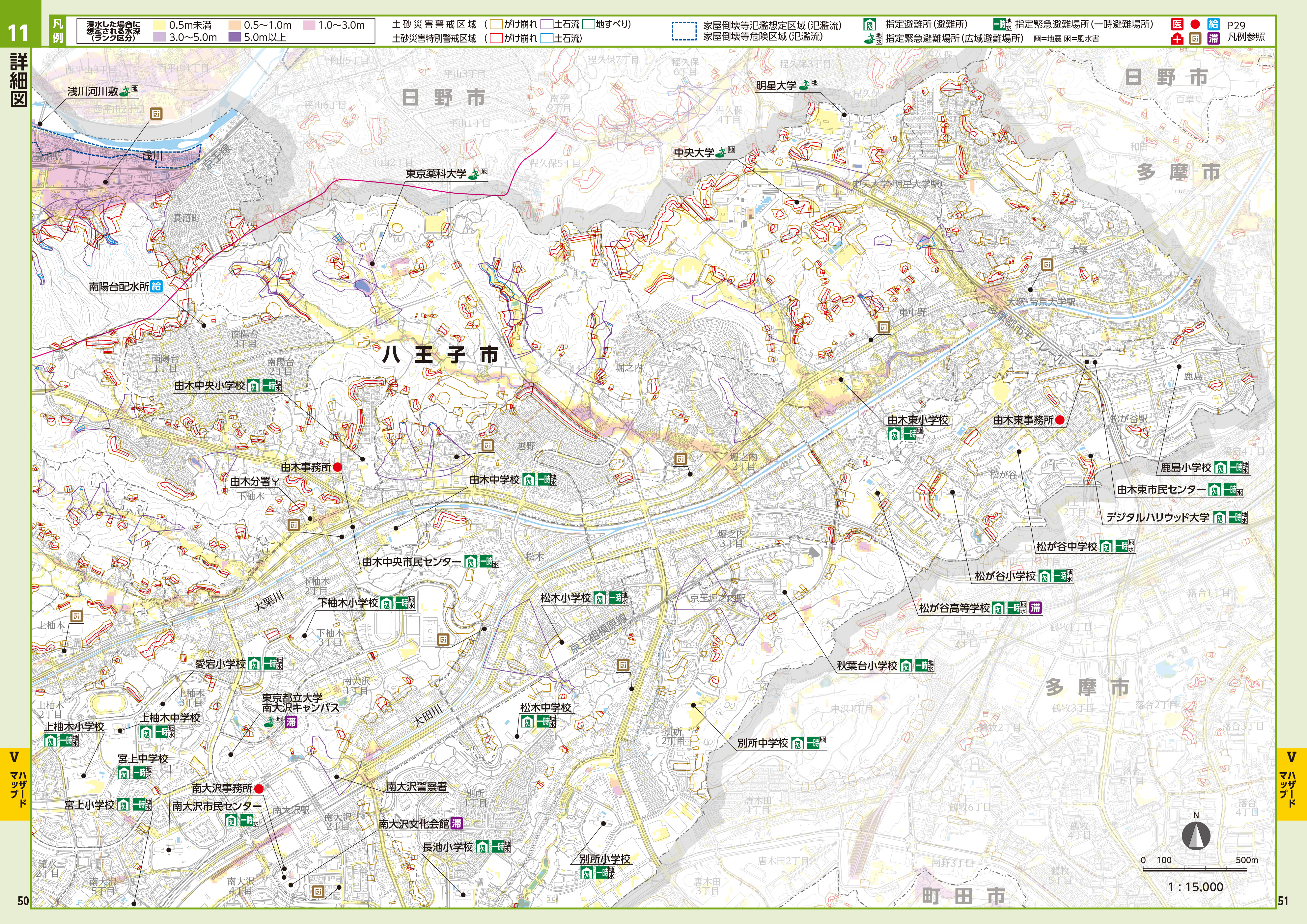Click the 南大沢警察署 label
1307x924 pixels.
pyautogui.click(x=417, y=787)
